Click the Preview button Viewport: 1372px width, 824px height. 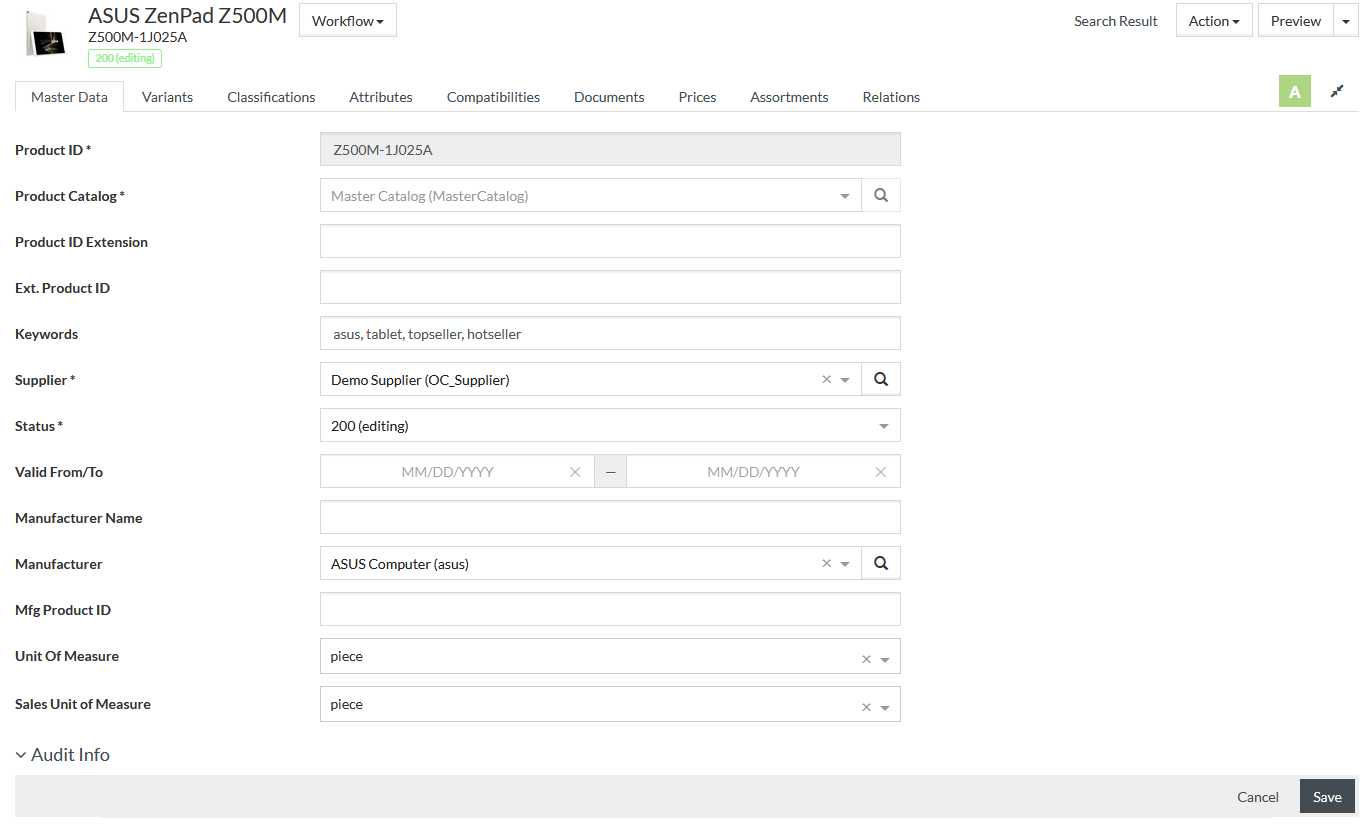pyautogui.click(x=1296, y=21)
